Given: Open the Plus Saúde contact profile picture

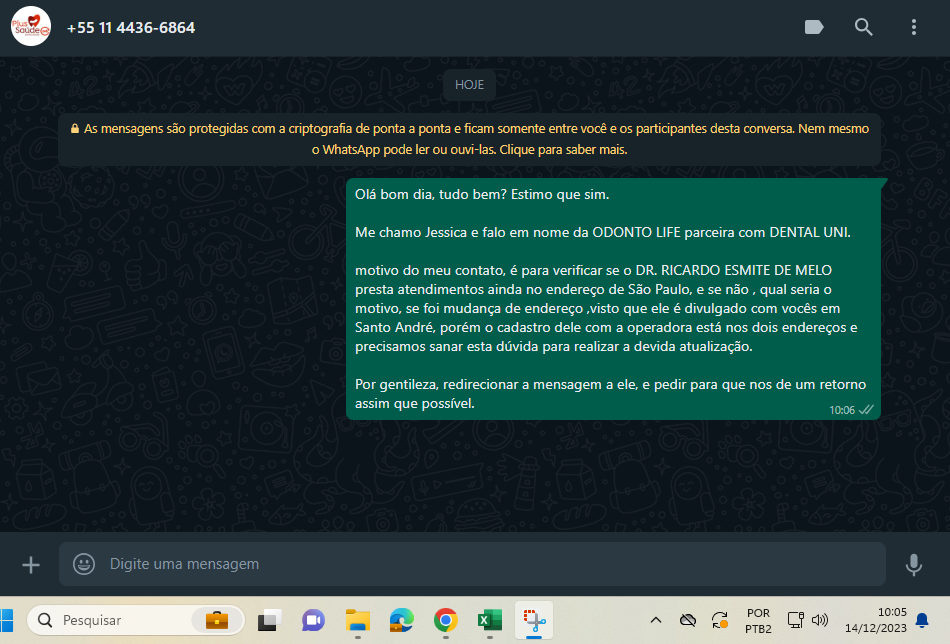Looking at the screenshot, I should pos(30,27).
